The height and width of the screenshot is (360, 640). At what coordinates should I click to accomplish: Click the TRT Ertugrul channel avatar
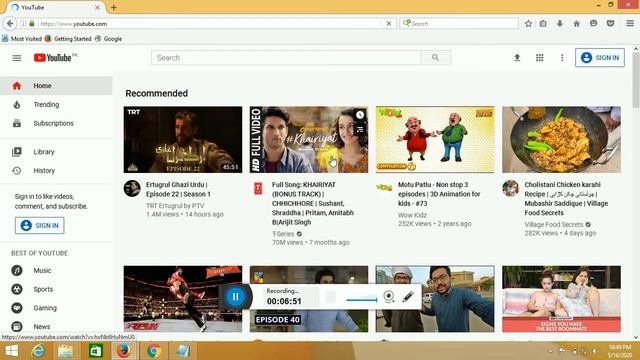tap(132, 189)
